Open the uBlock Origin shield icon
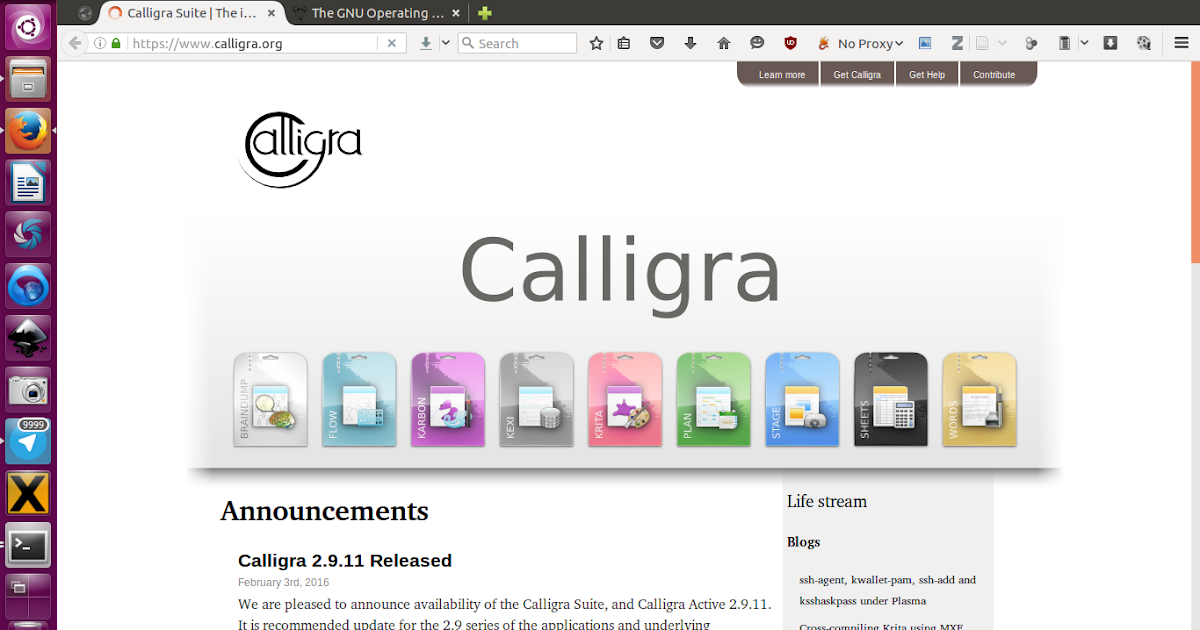The height and width of the screenshot is (630, 1200). [790, 43]
